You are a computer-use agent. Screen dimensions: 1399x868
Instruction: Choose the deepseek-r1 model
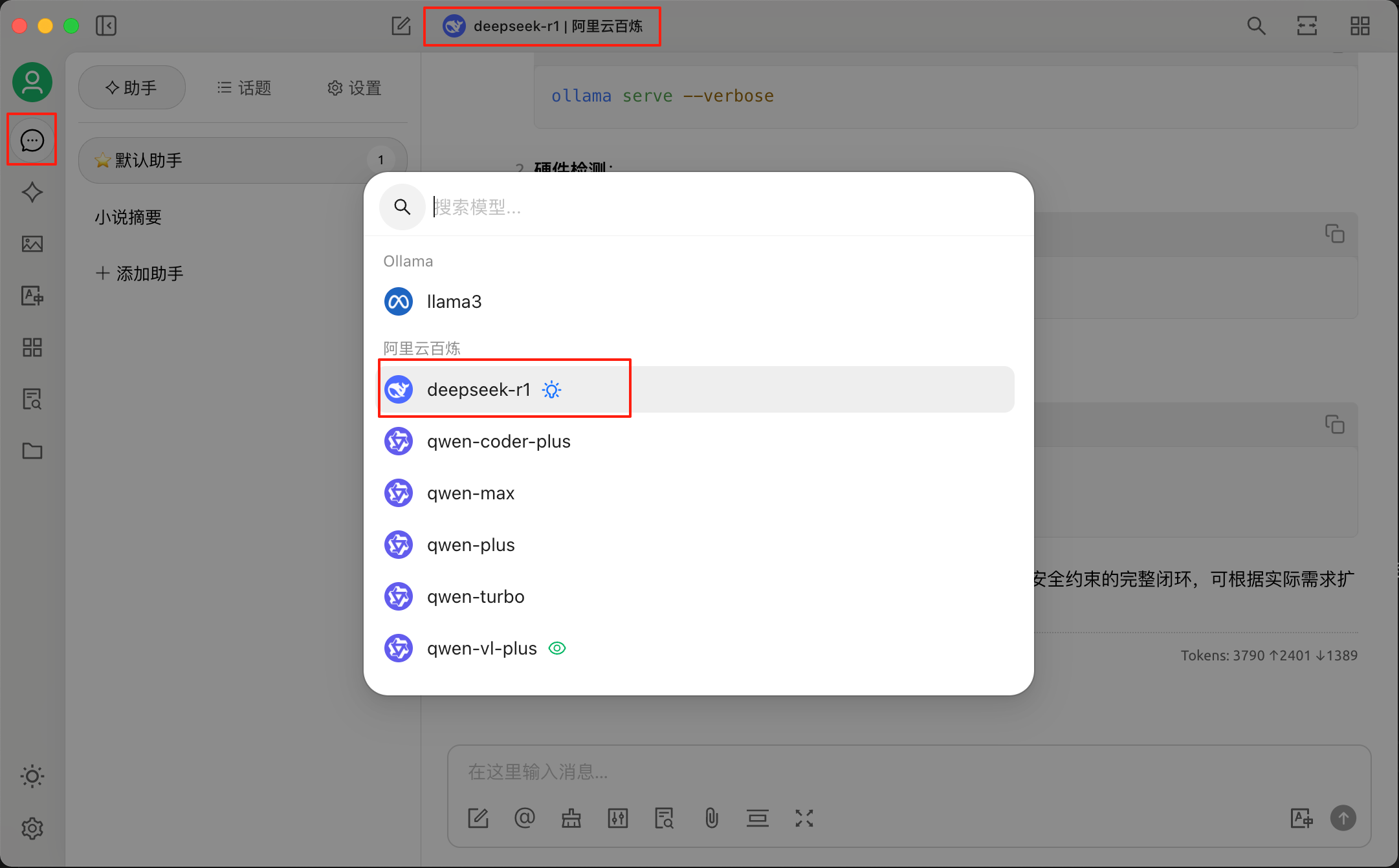(696, 389)
